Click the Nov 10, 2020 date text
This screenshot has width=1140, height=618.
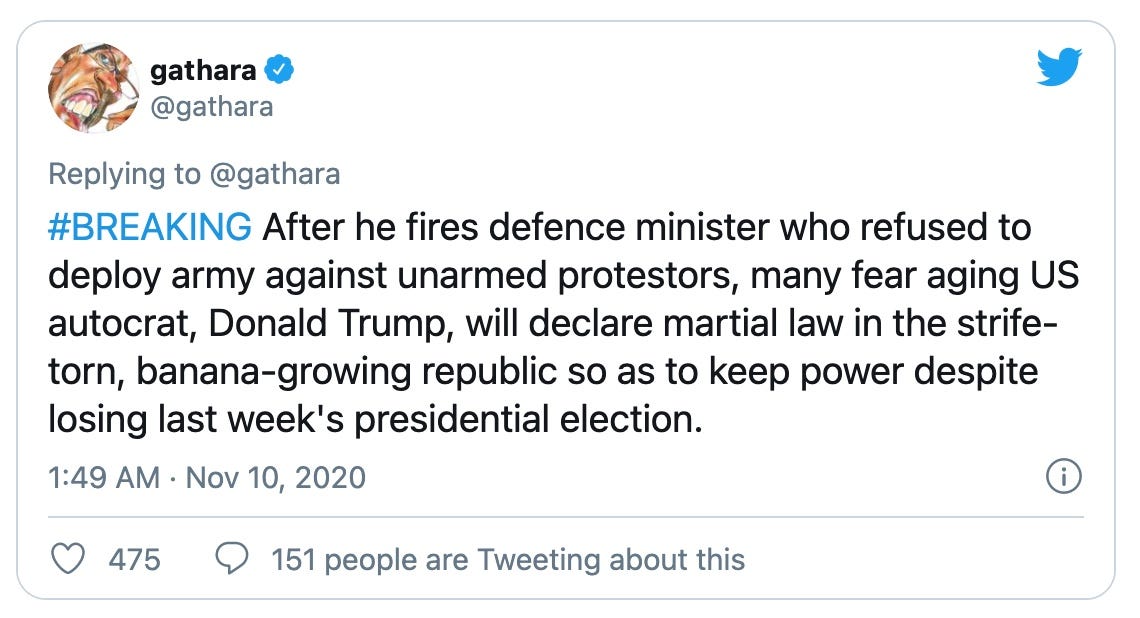click(x=276, y=478)
